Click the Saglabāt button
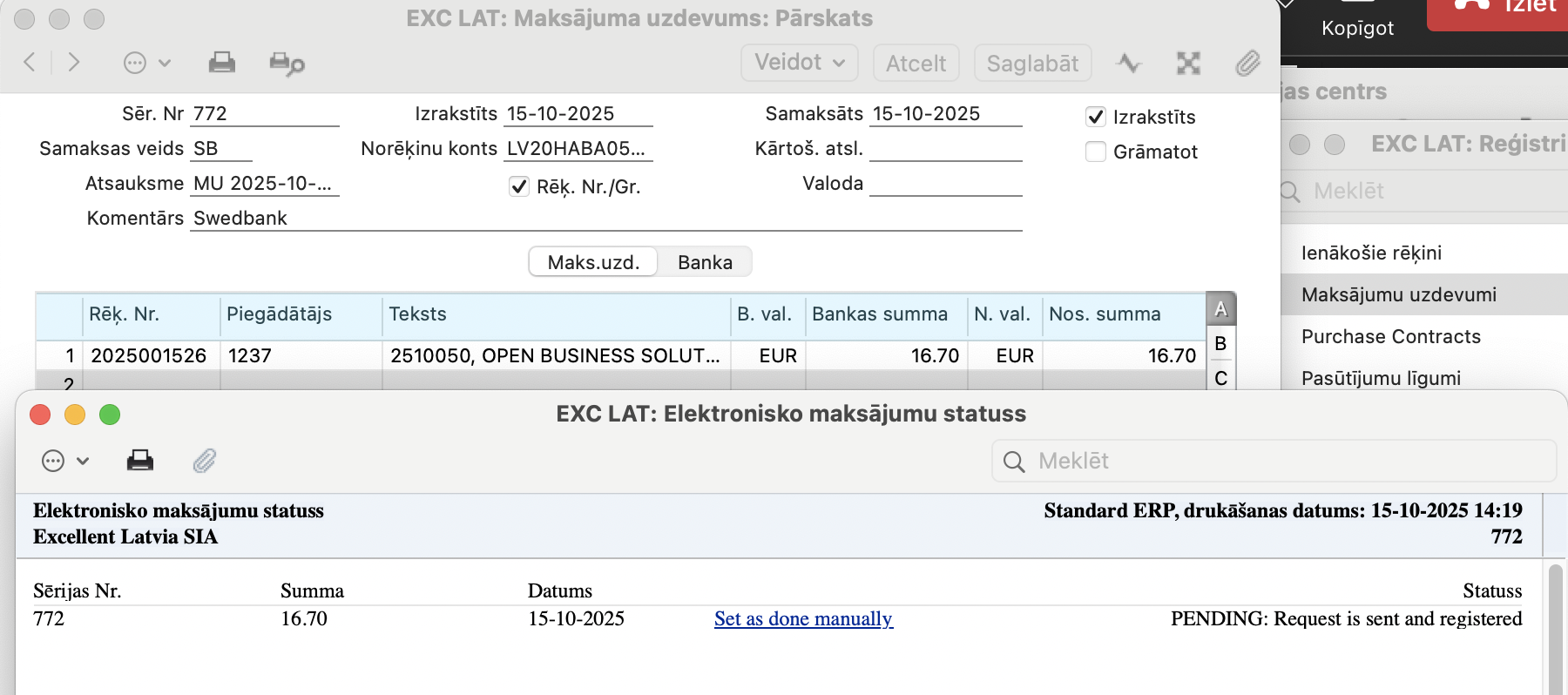1568x695 pixels. (1032, 63)
